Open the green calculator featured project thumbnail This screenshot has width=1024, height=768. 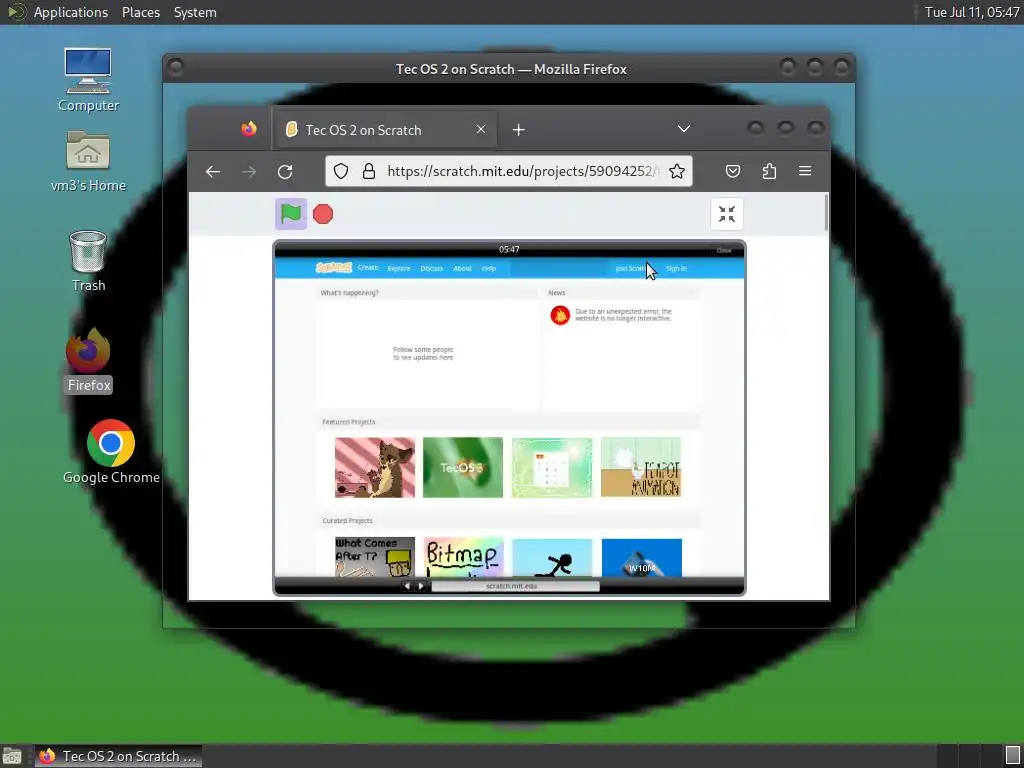552,468
